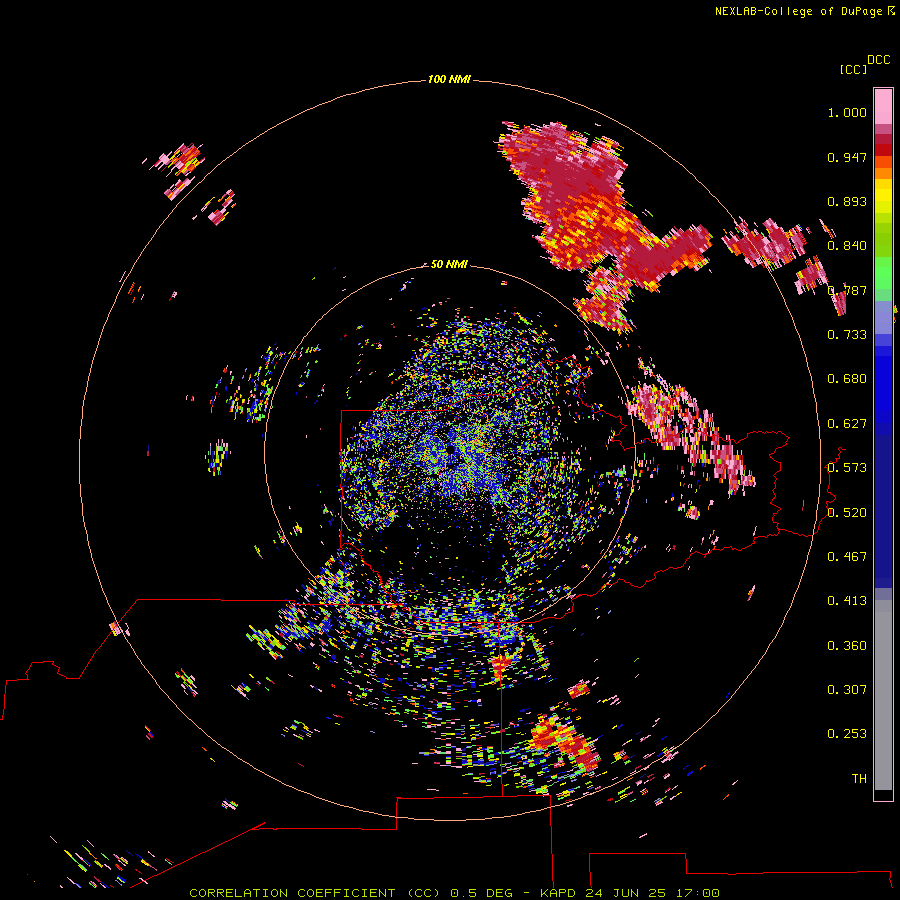
Task: Select the 0.947 scale value
Action: pyautogui.click(x=847, y=157)
